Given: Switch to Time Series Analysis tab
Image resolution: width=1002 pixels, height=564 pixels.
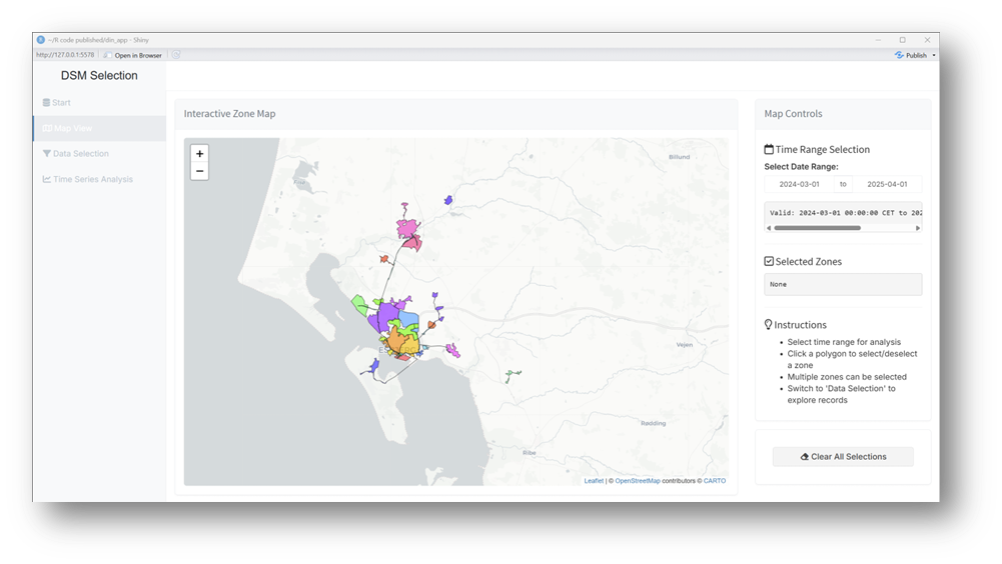Looking at the screenshot, I should tap(92, 180).
